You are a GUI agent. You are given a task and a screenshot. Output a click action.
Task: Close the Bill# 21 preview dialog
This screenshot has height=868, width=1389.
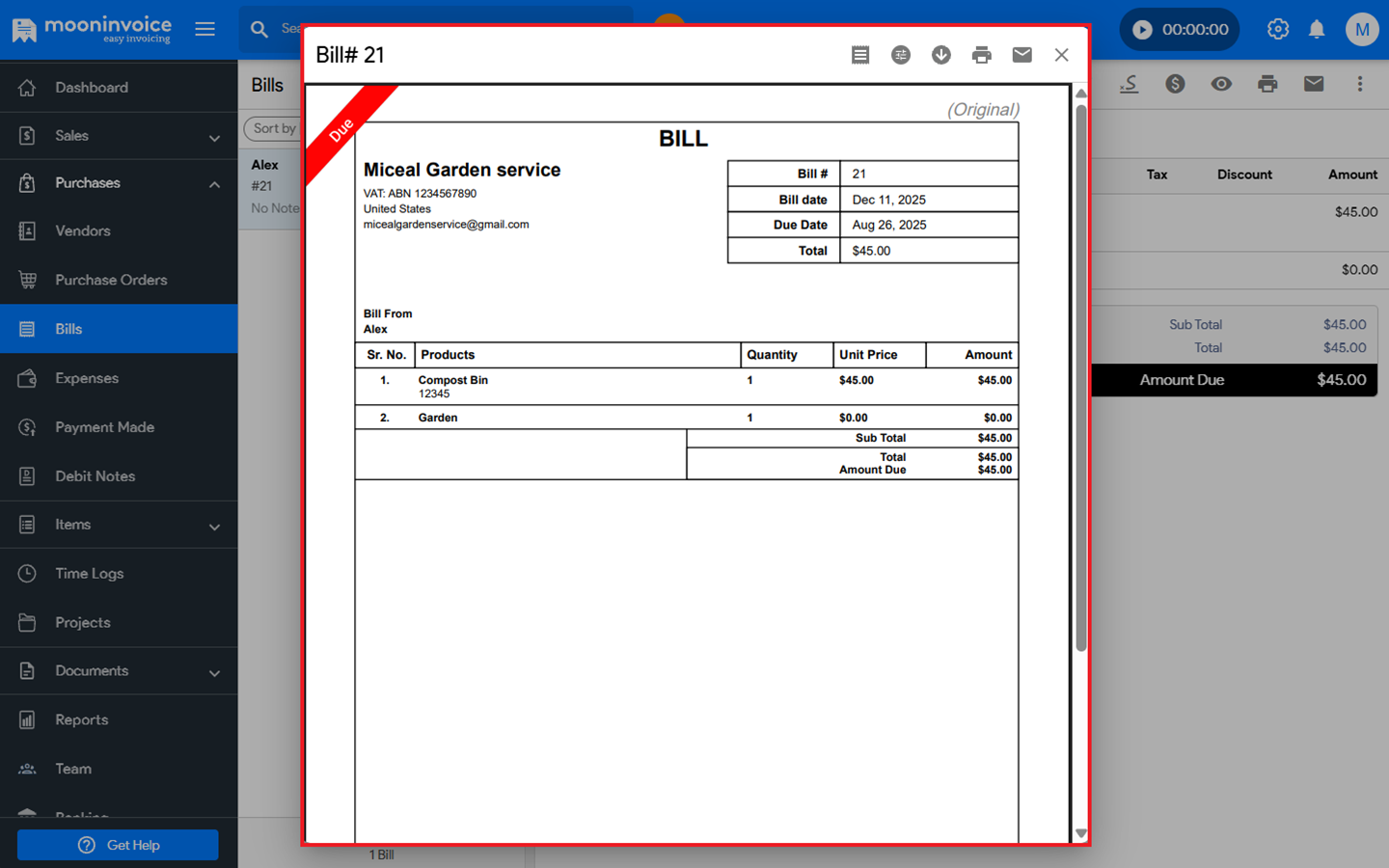[x=1062, y=55]
